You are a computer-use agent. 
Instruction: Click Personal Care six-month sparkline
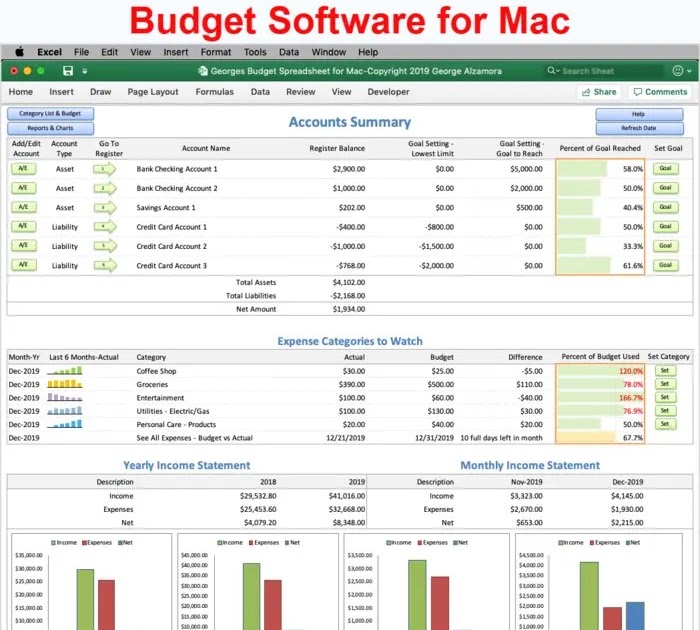(x=65, y=424)
